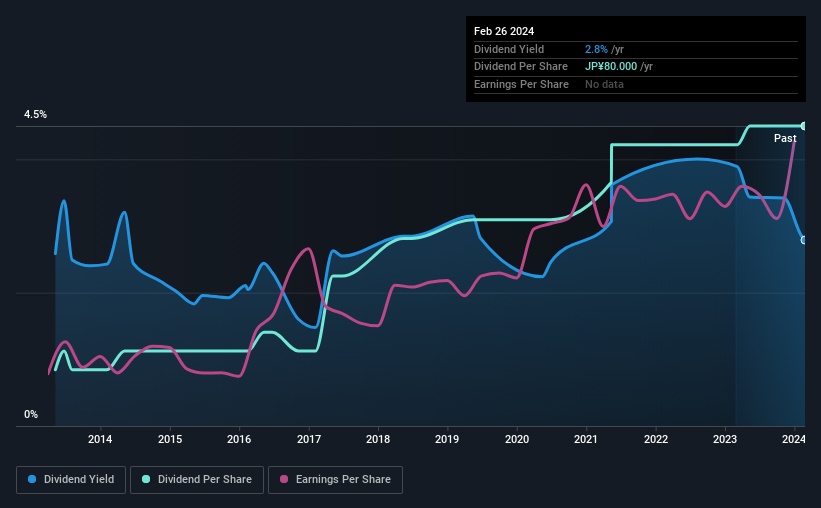The height and width of the screenshot is (508, 821).
Task: Click the blue Dividend Yield end-point marker
Action: click(804, 240)
